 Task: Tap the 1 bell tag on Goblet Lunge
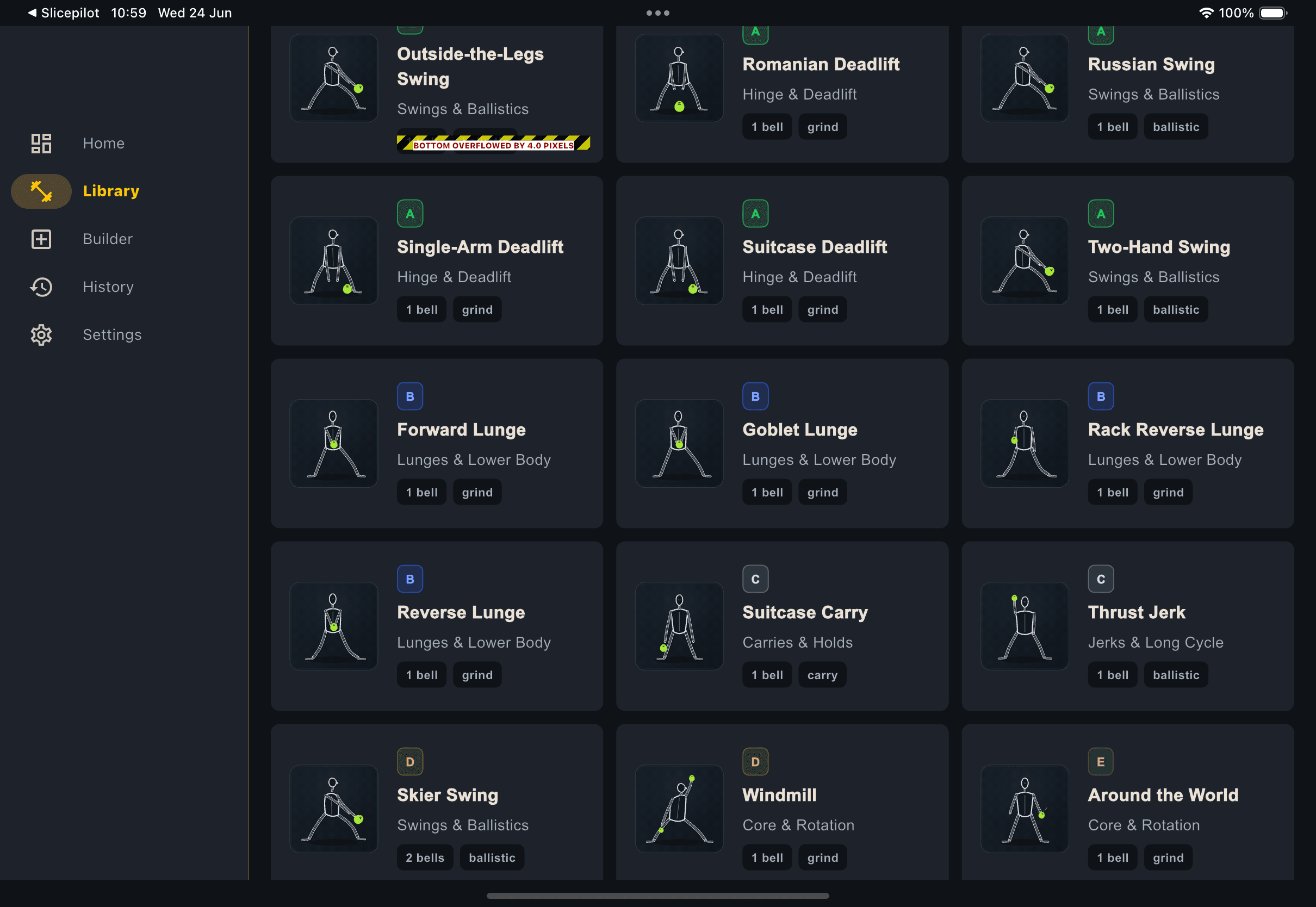(x=767, y=492)
